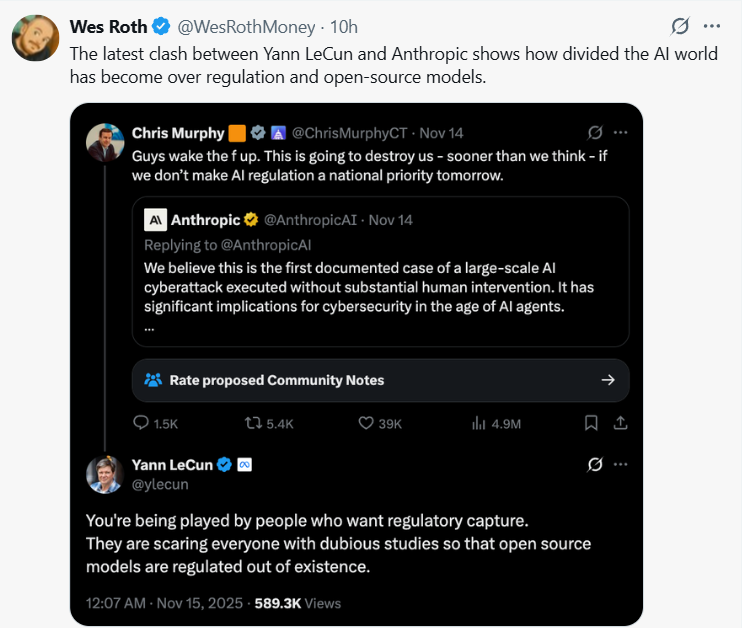Bookmark Chris Murphy's tweet
744x628 pixels.
592,423
